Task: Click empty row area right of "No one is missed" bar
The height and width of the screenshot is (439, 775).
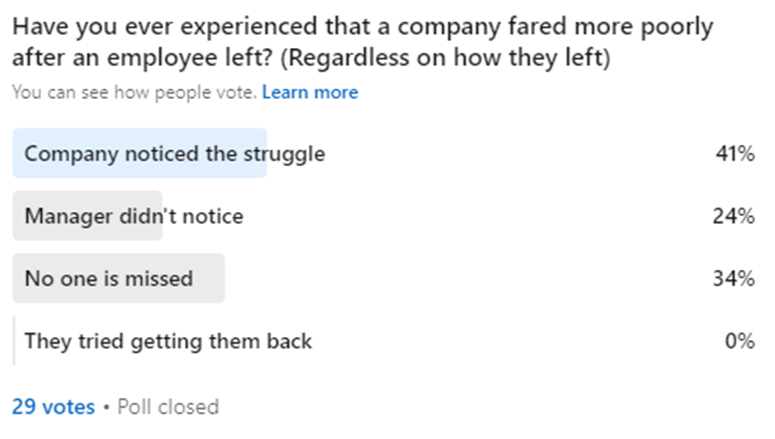Action: tap(450, 278)
